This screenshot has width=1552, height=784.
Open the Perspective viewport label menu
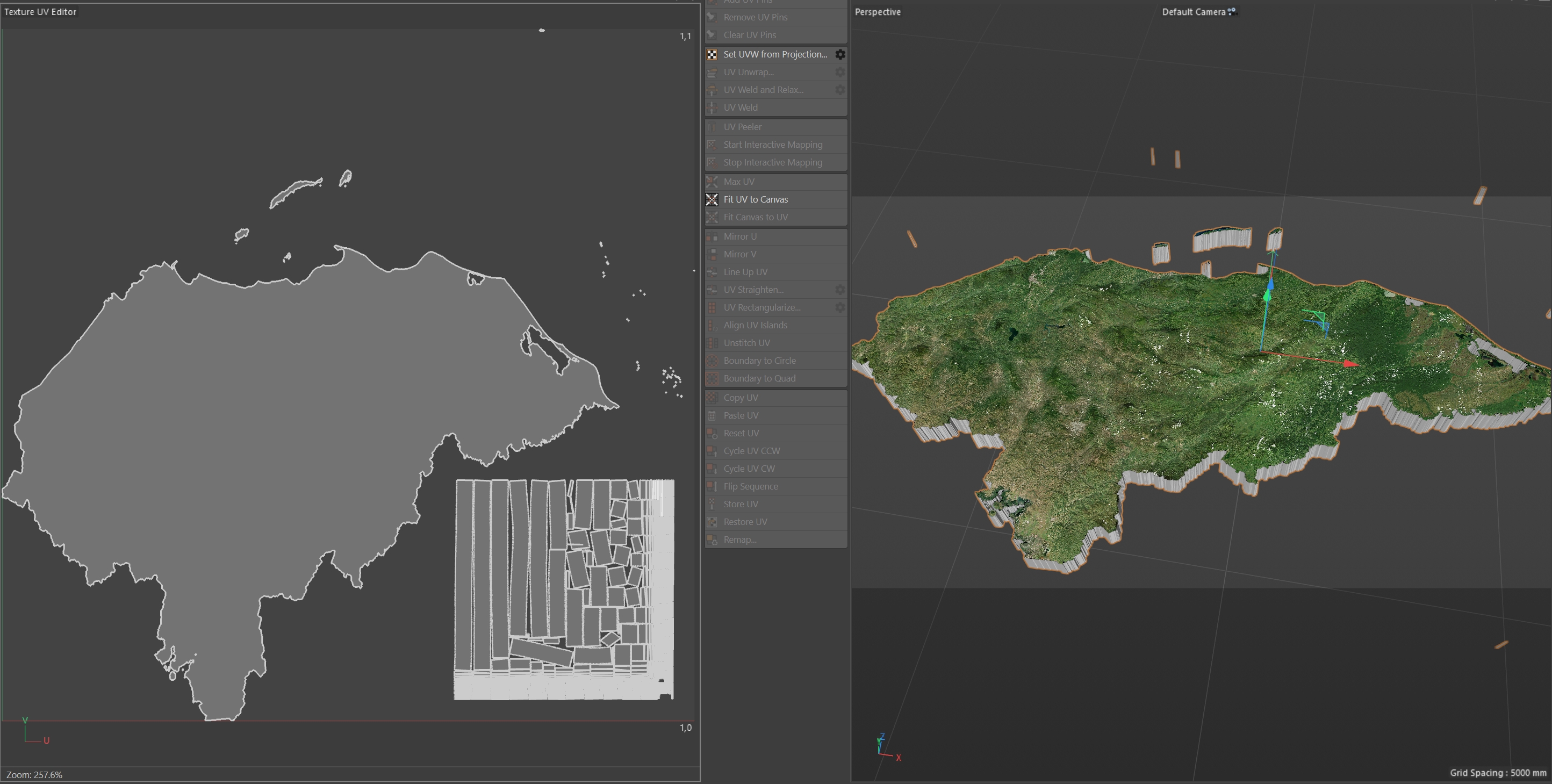point(877,12)
